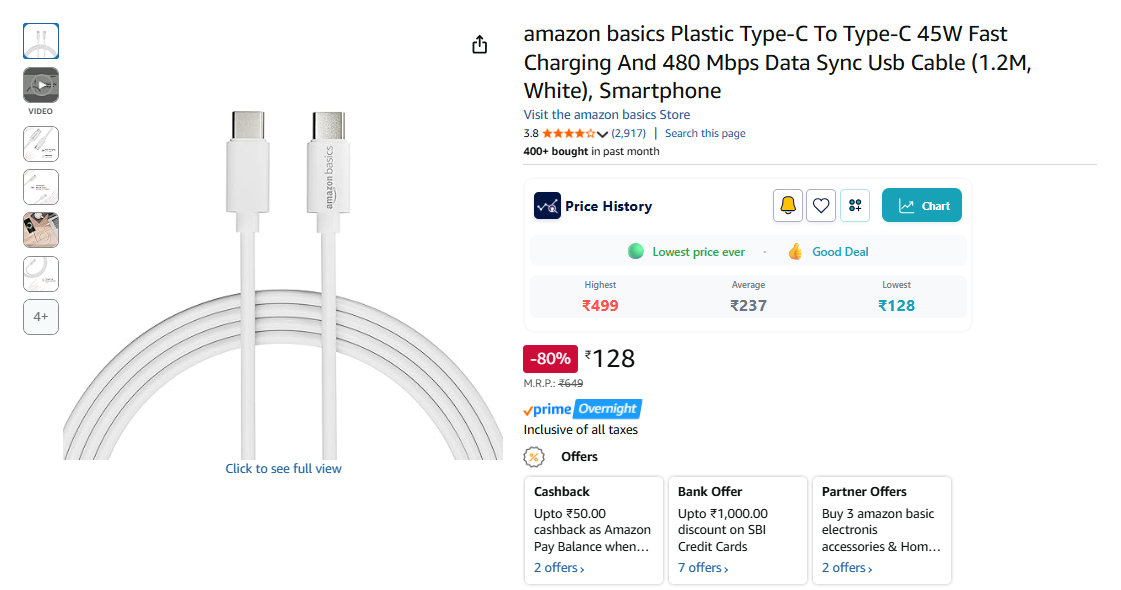Click the Offers percent badge icon
The height and width of the screenshot is (590, 1121).
[x=534, y=457]
